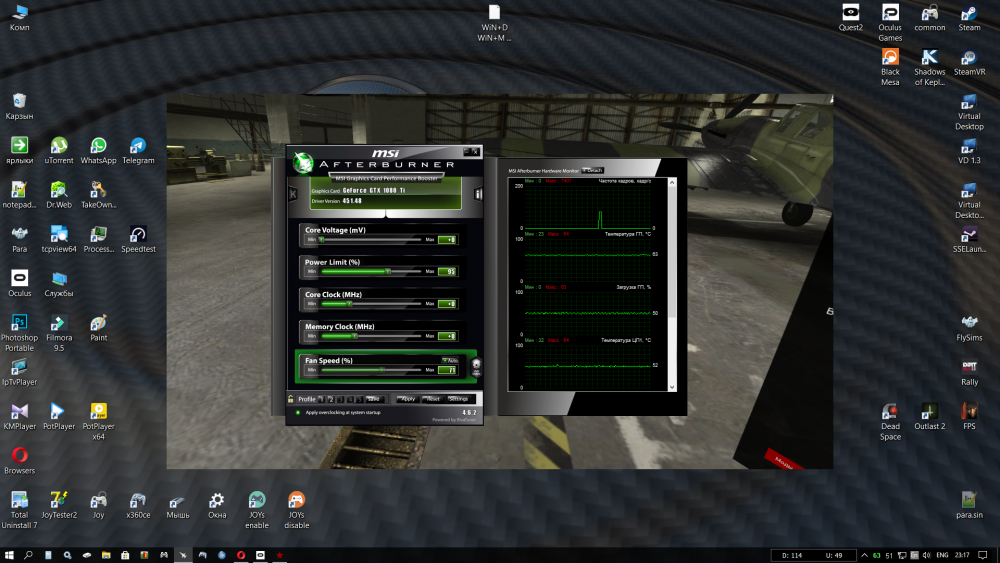The width and height of the screenshot is (1000, 563).
Task: Open the Paint desktop icon
Action: [98, 328]
